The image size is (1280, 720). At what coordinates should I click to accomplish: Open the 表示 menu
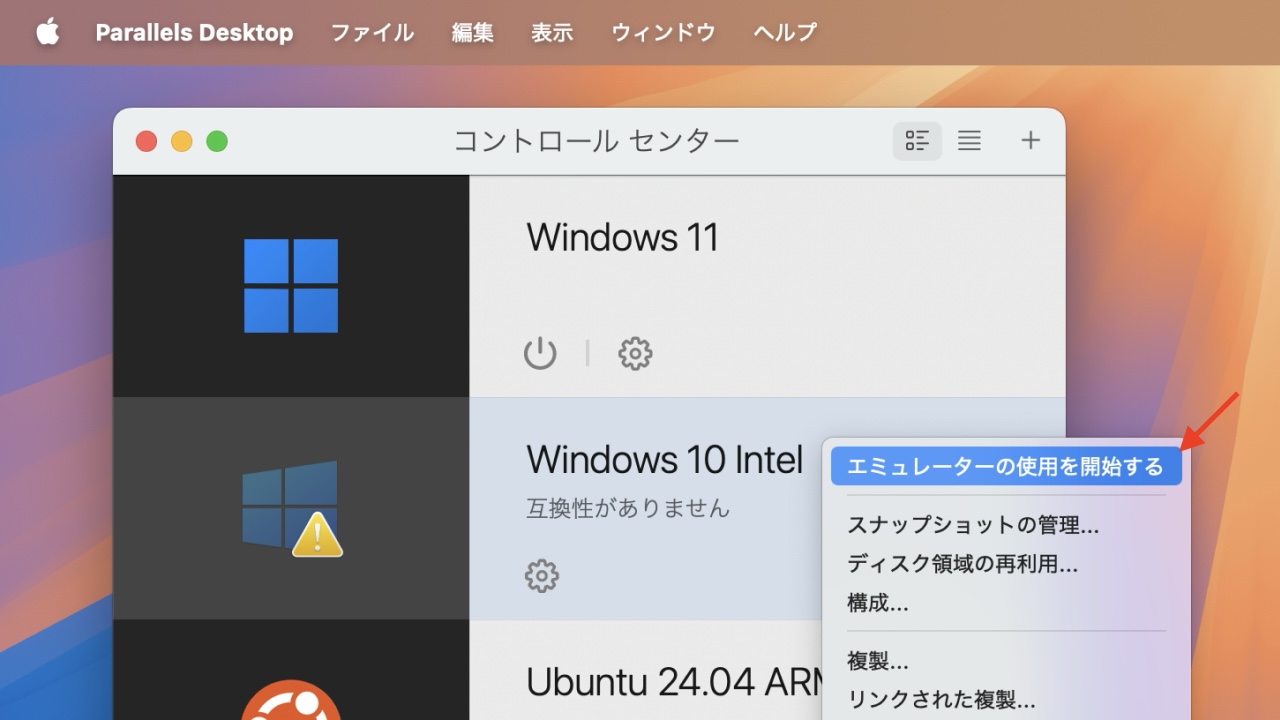coord(552,32)
